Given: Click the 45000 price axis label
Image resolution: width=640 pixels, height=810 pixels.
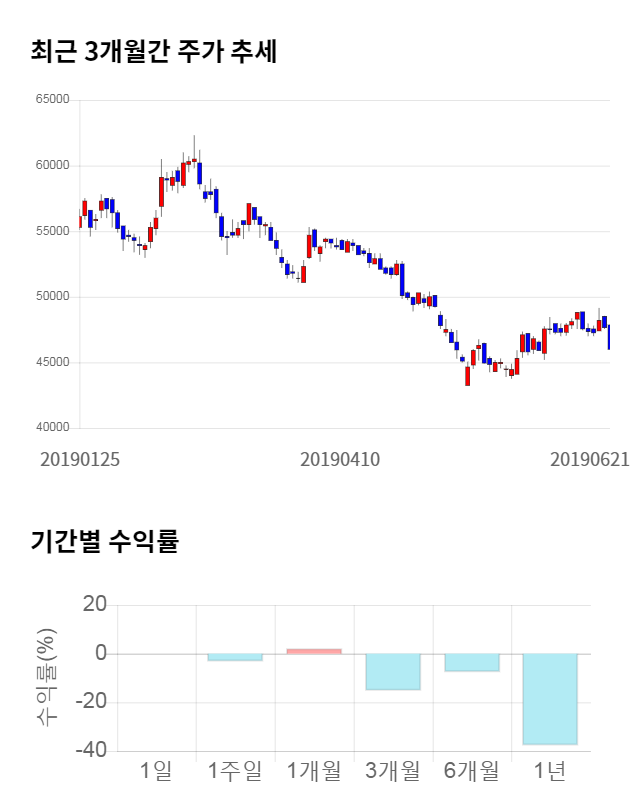Looking at the screenshot, I should click(52, 363).
